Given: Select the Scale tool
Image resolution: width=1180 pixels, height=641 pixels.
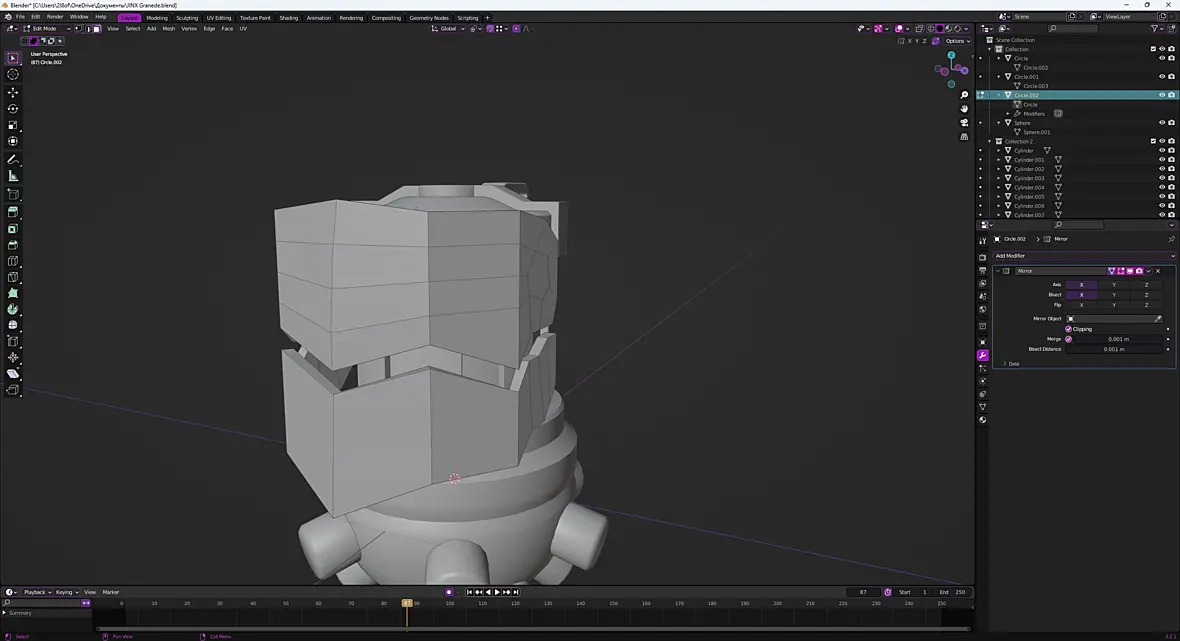Looking at the screenshot, I should coord(13,125).
